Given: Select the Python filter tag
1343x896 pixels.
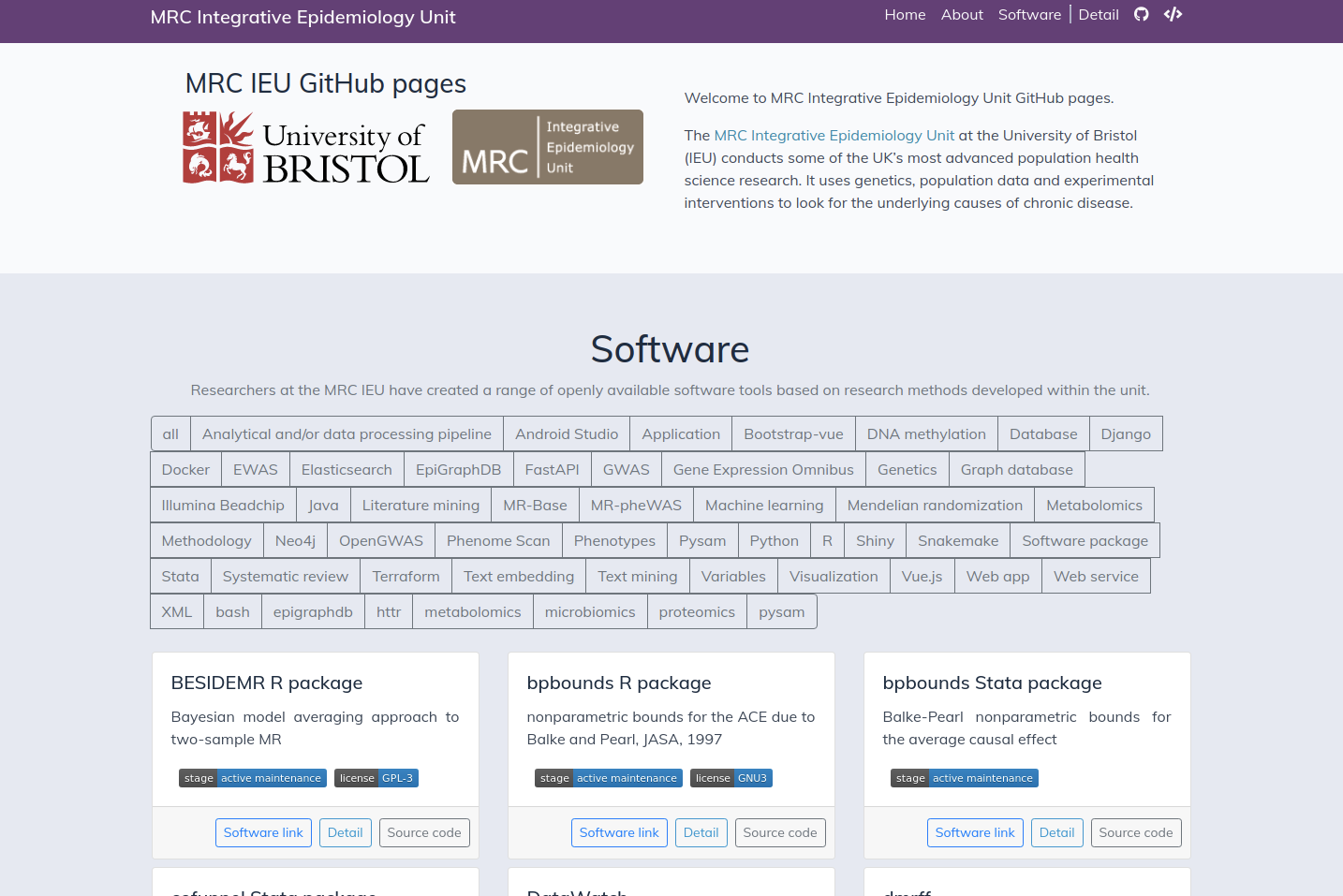Looking at the screenshot, I should tap(775, 540).
